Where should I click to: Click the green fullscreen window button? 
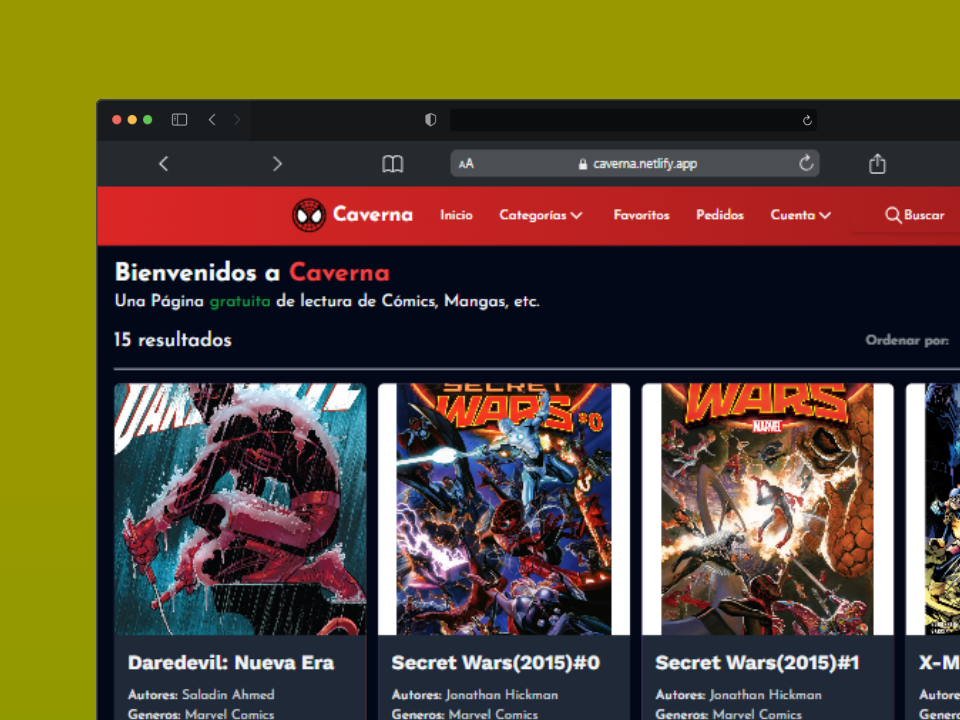(x=148, y=120)
